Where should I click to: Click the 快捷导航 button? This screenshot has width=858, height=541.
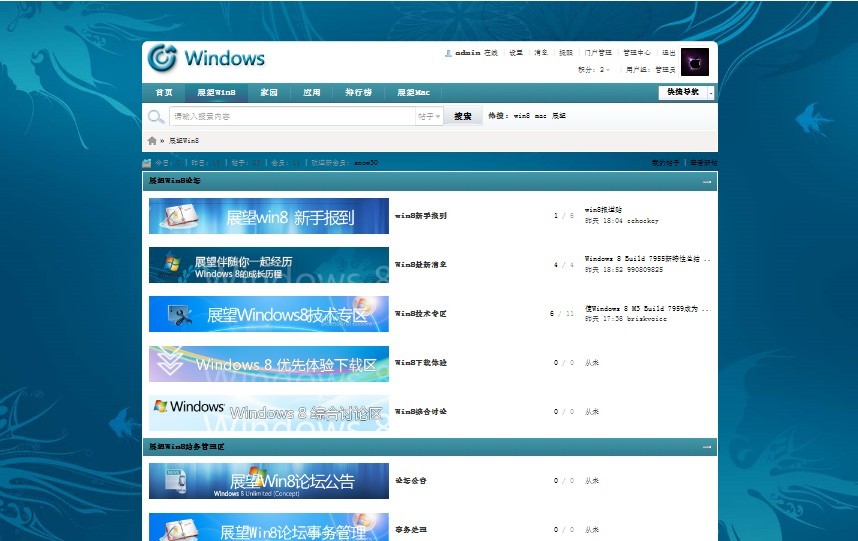[682, 92]
